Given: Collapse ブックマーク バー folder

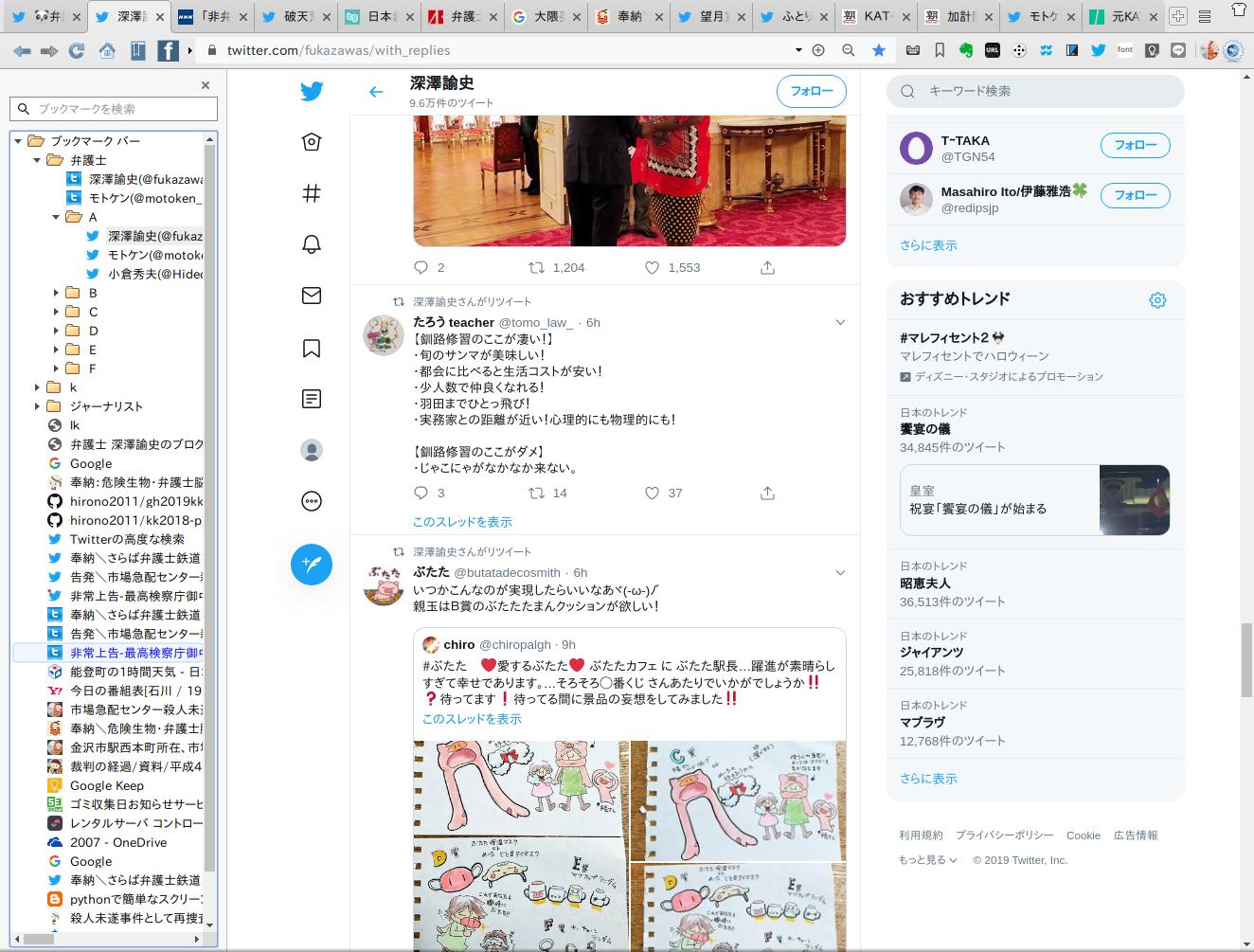Looking at the screenshot, I should click(17, 141).
